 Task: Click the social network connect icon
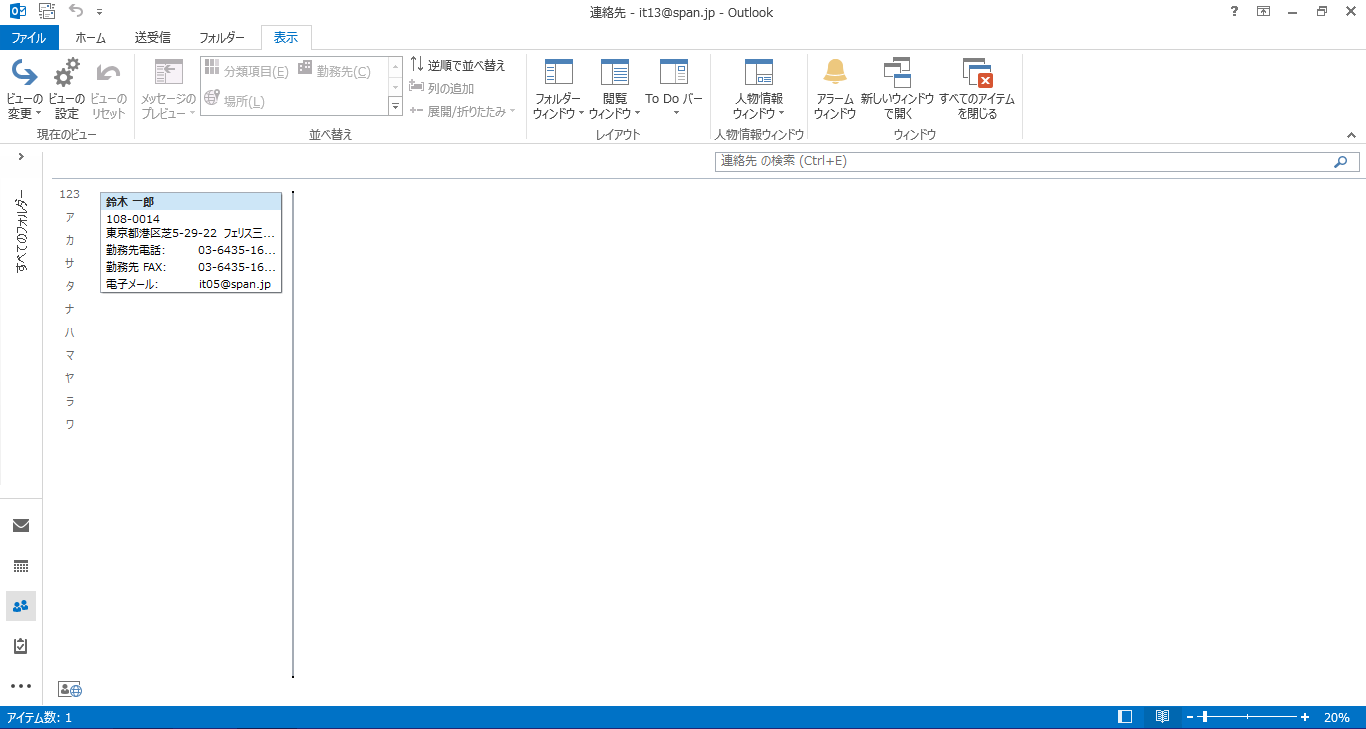[70, 689]
